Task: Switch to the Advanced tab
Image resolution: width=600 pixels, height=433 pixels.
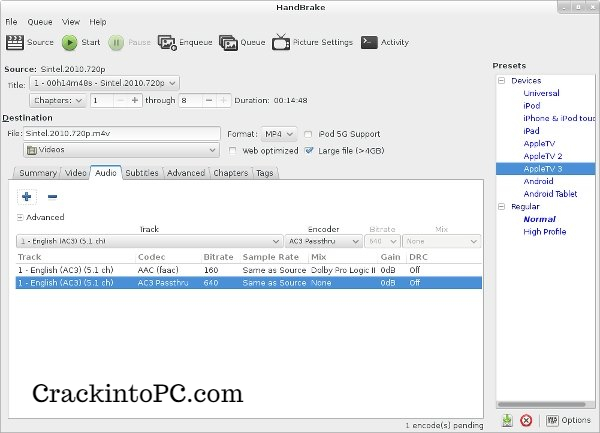Action: tap(186, 173)
